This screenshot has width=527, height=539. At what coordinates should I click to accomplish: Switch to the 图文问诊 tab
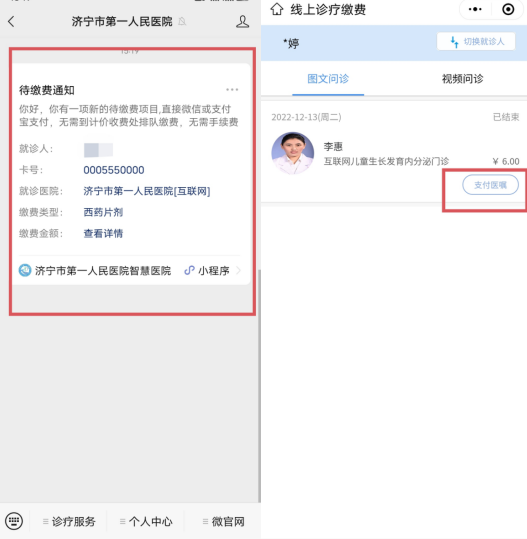(x=328, y=79)
